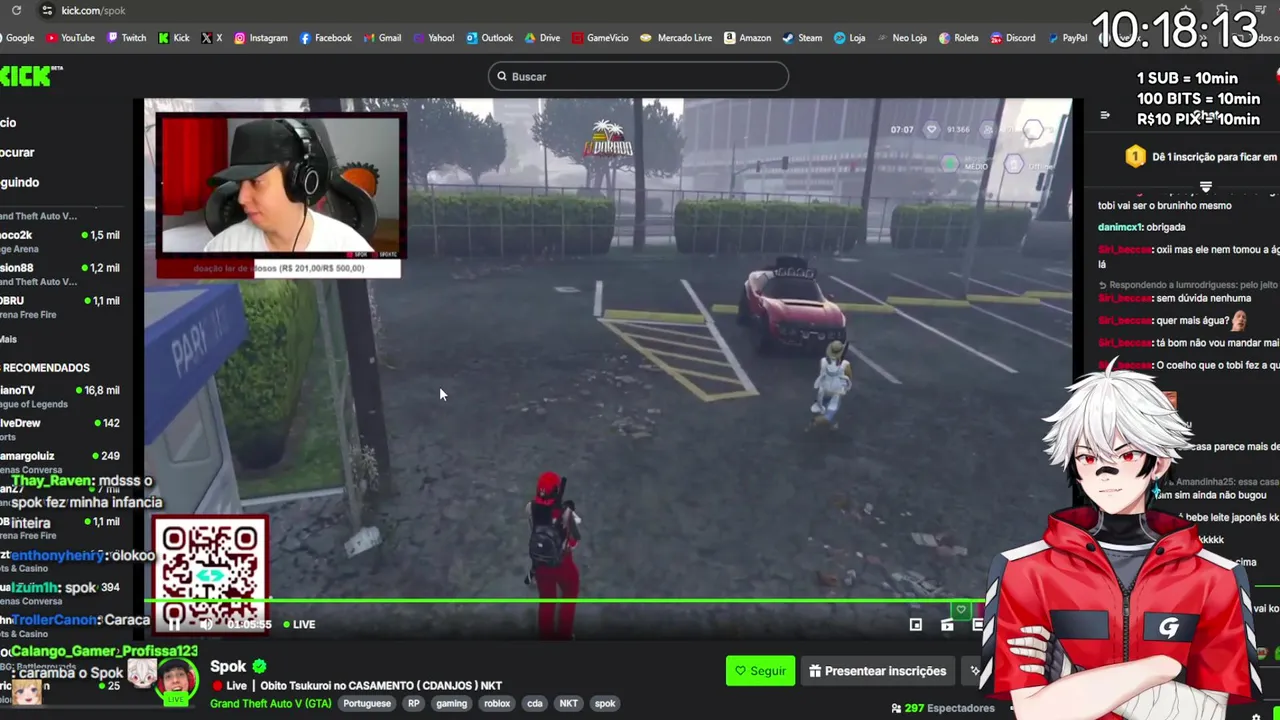Image resolution: width=1280 pixels, height=720 pixels.
Task: Click the heart icon above player controls
Action: pyautogui.click(x=961, y=609)
